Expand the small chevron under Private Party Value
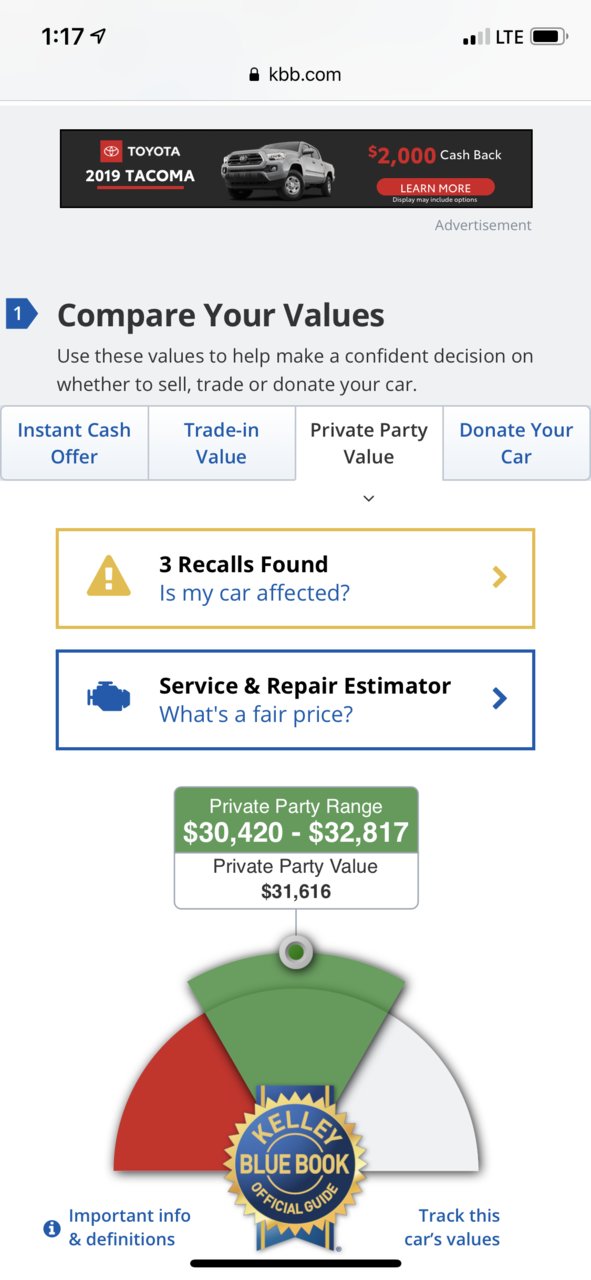 368,498
